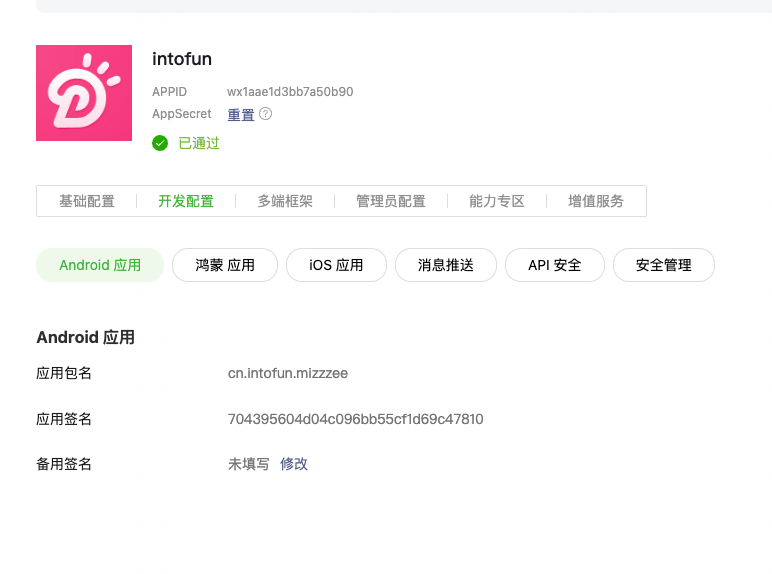Switch to 基础配置 tab
The width and height of the screenshot is (772, 574).
pyautogui.click(x=87, y=201)
